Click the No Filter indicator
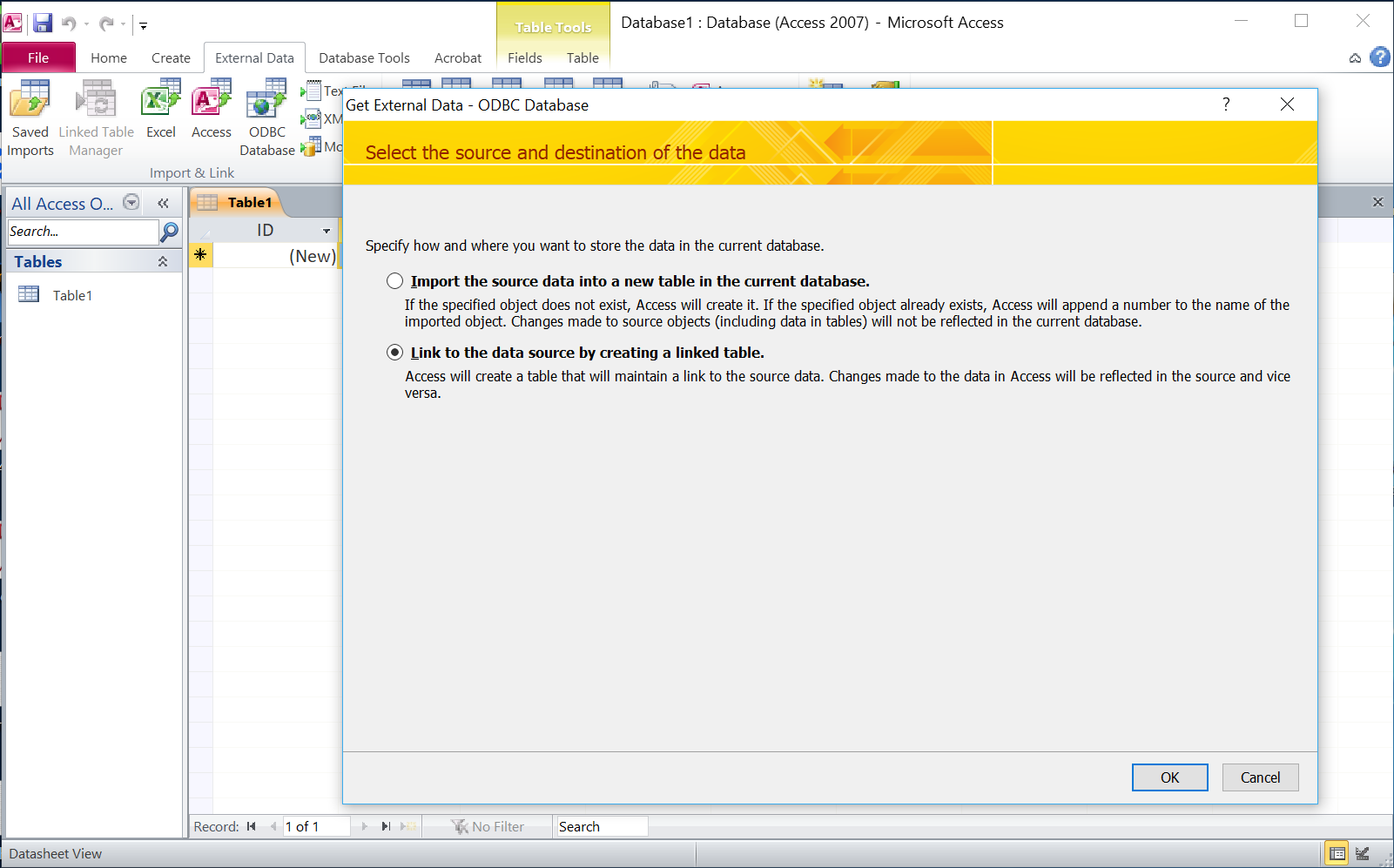The width and height of the screenshot is (1394, 868). pyautogui.click(x=488, y=826)
